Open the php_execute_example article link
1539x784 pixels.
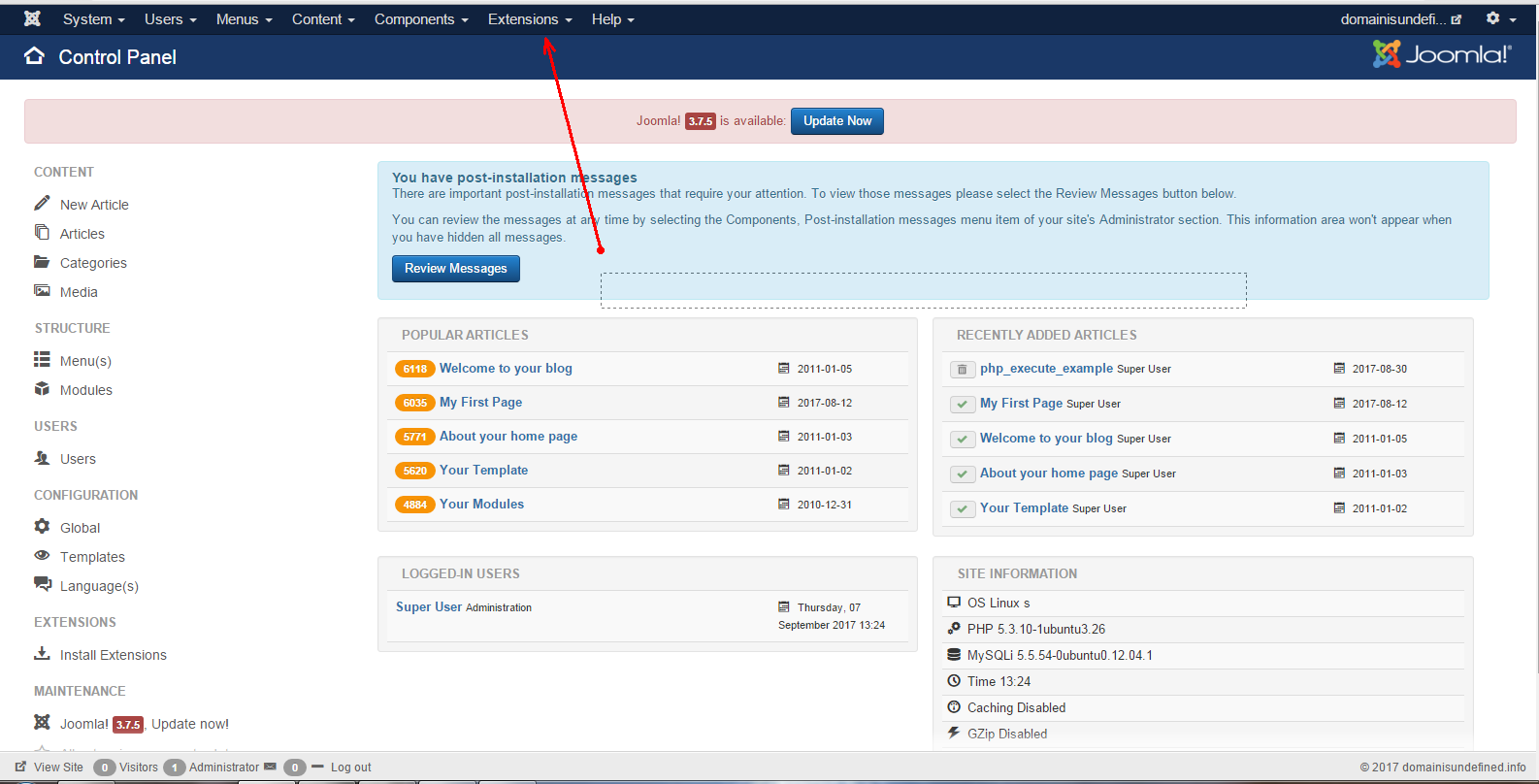tap(1046, 368)
